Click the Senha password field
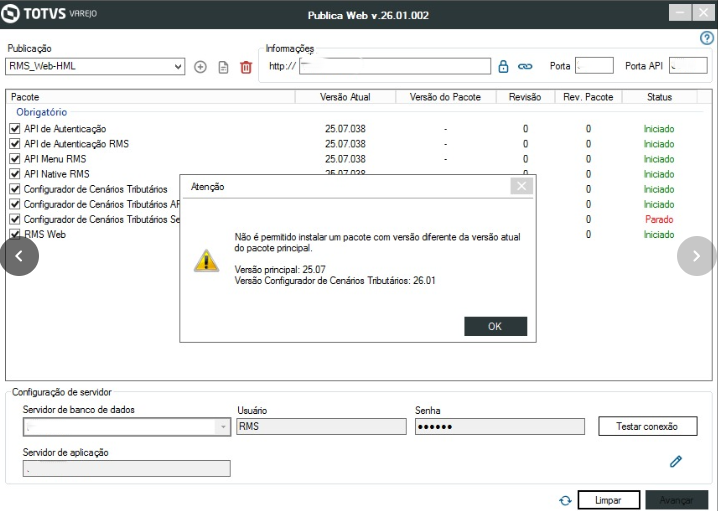 pos(500,426)
